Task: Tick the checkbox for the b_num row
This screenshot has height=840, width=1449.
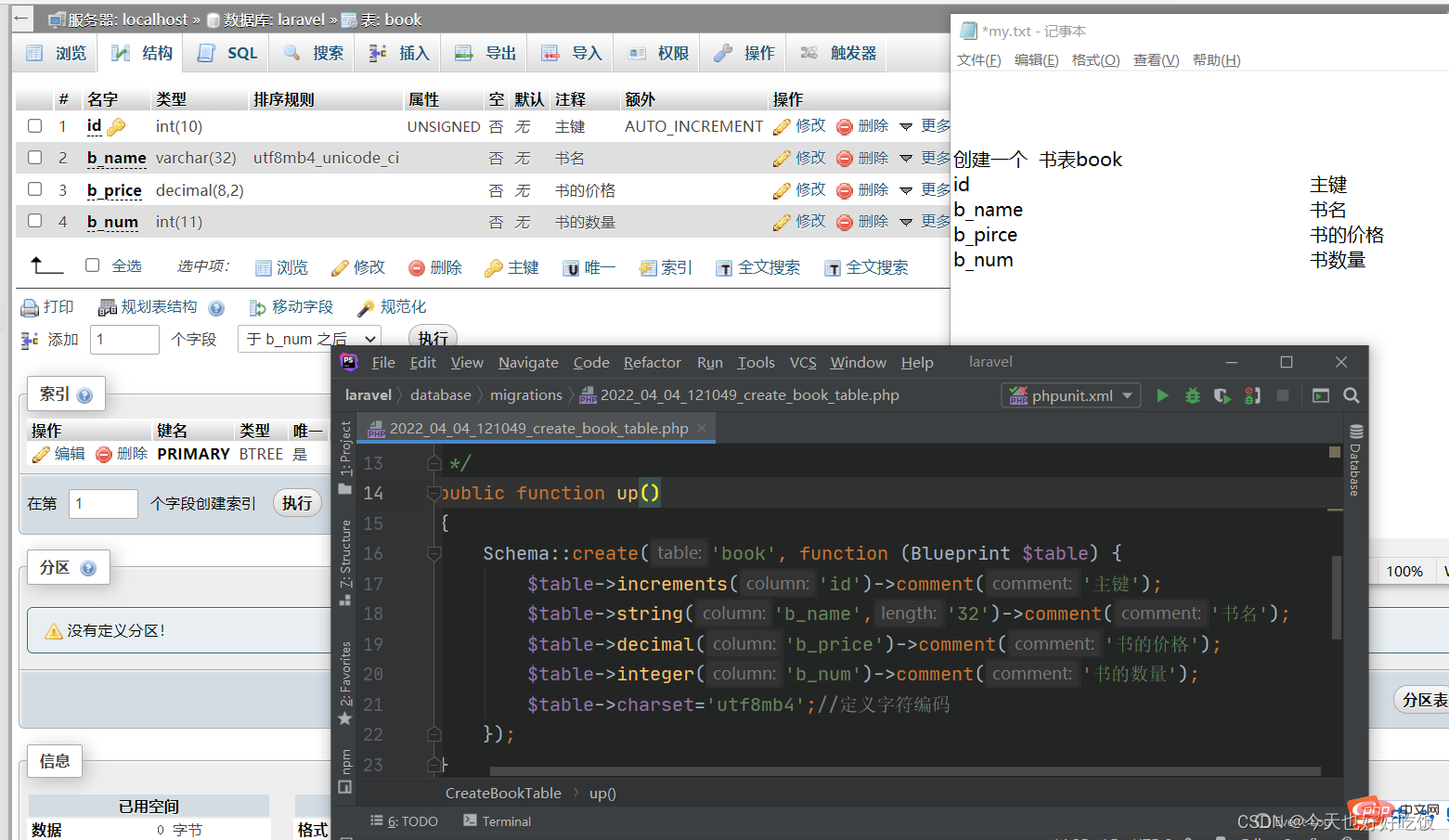Action: (x=35, y=221)
